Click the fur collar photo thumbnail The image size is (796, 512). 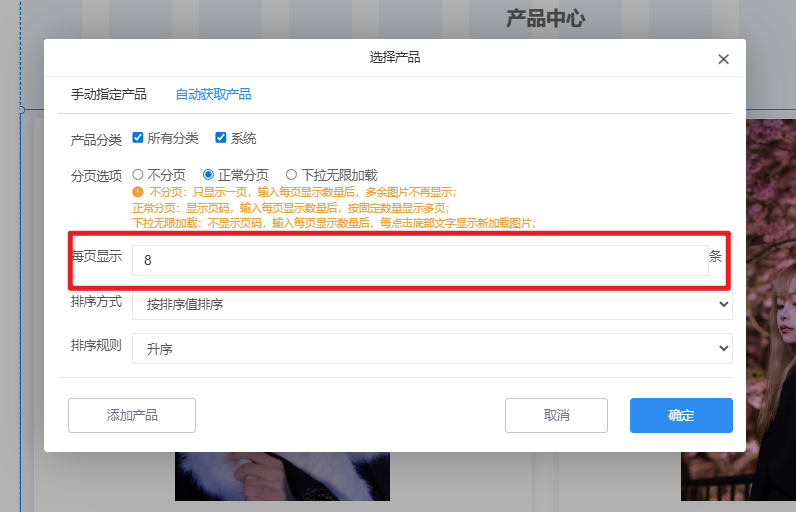(x=282, y=476)
